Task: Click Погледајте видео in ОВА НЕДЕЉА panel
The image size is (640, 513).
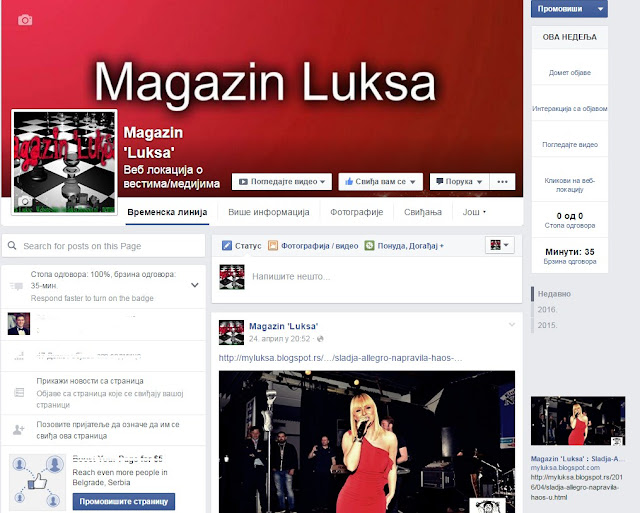Action: coord(570,144)
